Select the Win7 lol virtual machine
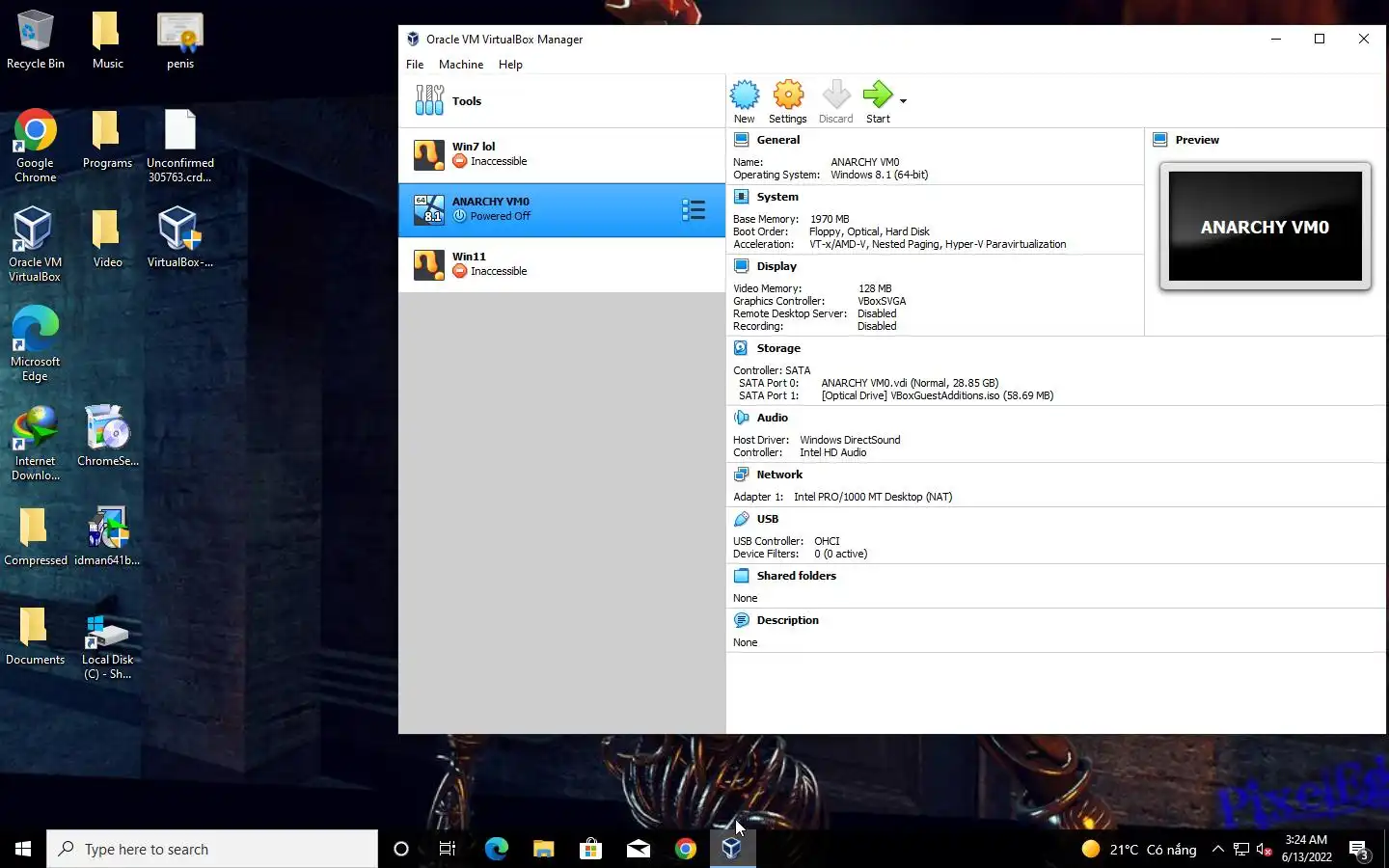Viewport: 1389px width, 868px height. pyautogui.click(x=561, y=155)
